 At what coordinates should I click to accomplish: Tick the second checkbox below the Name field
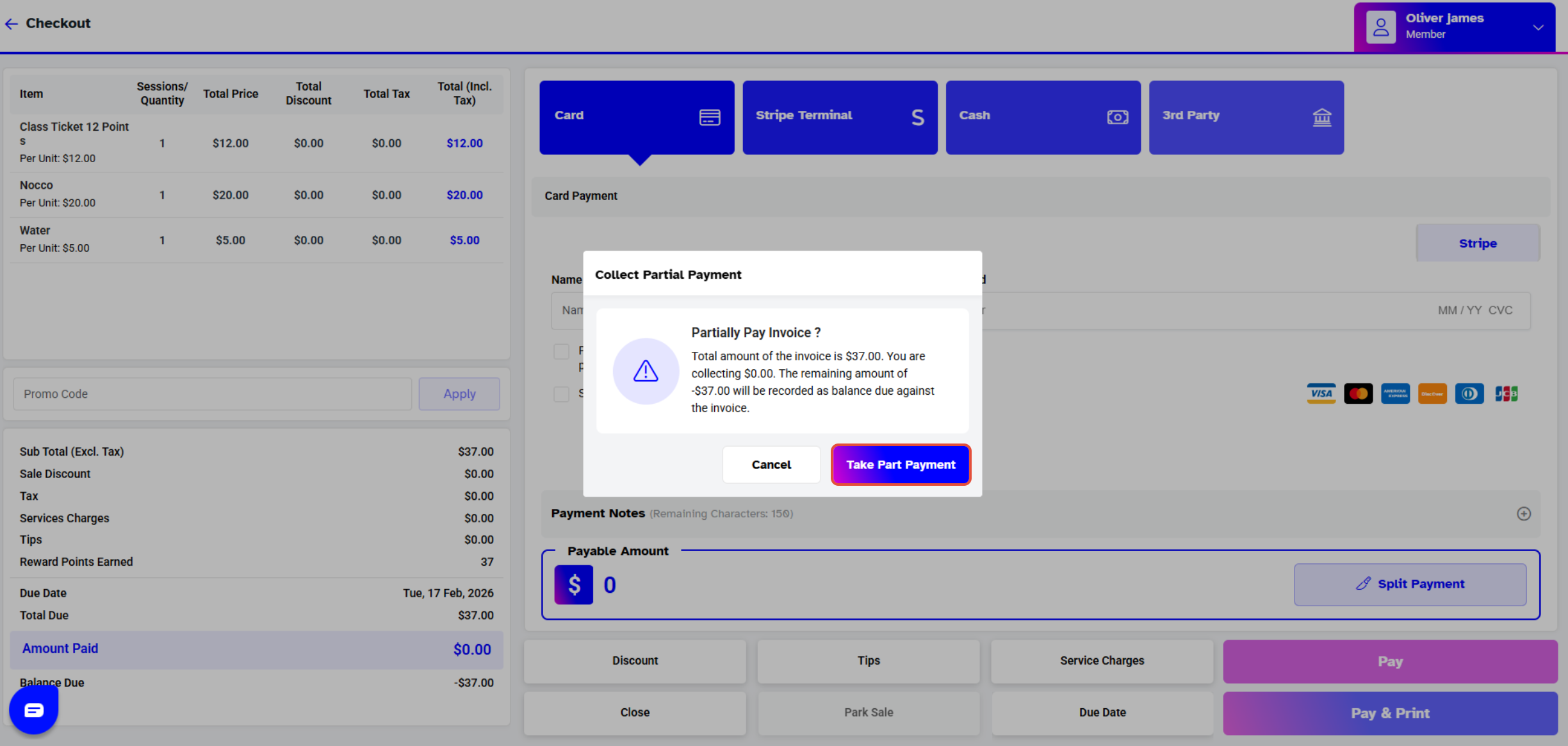[x=561, y=394]
